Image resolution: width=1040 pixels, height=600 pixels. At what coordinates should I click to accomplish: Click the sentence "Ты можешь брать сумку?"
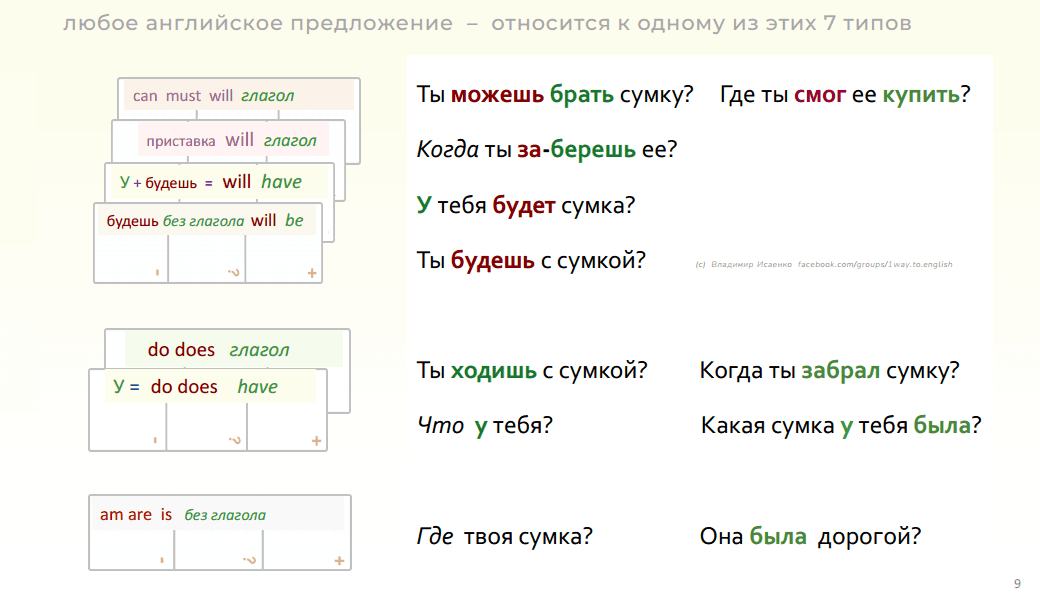(555, 96)
